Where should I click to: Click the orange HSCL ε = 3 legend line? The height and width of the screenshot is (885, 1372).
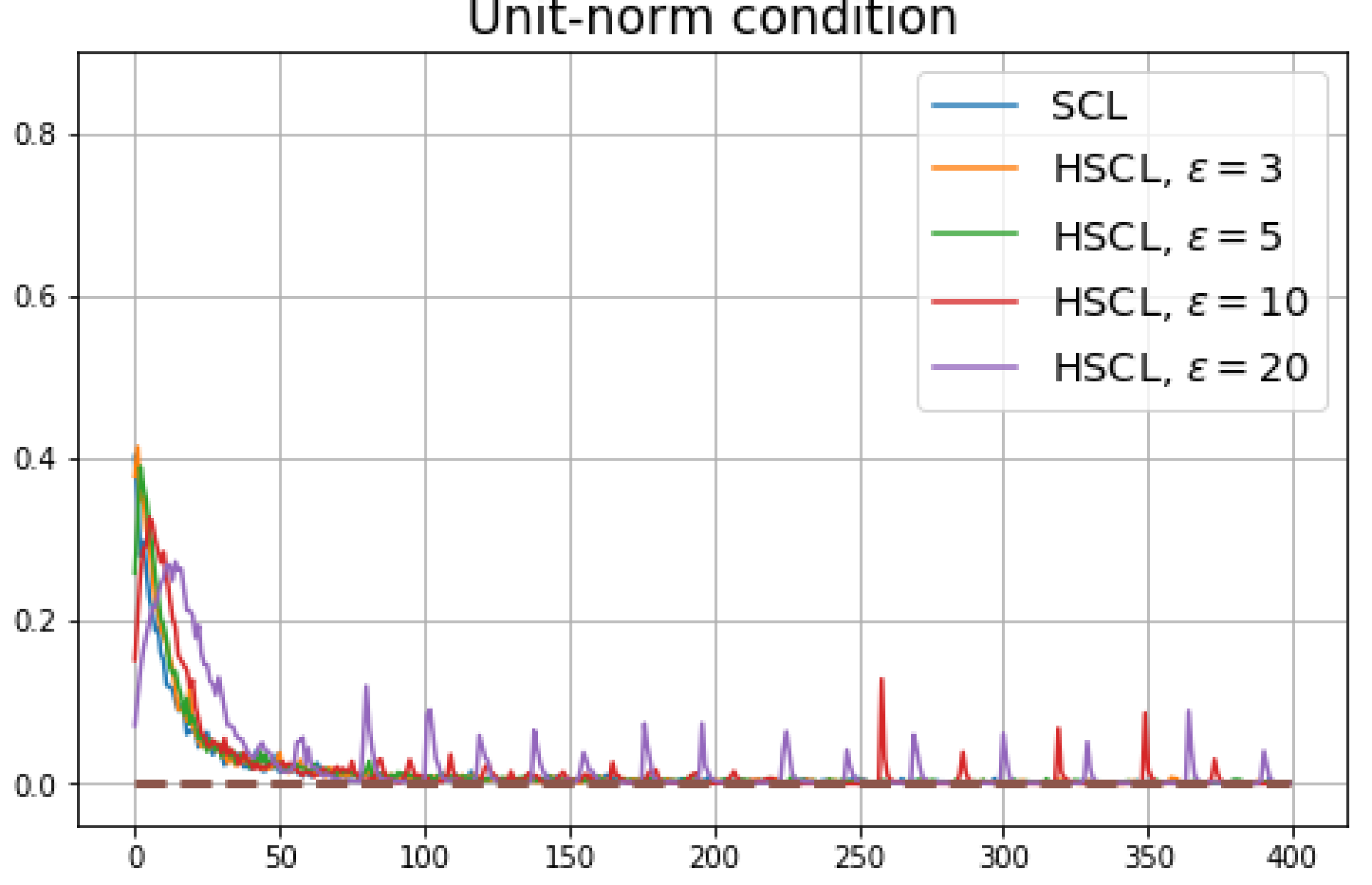click(975, 168)
